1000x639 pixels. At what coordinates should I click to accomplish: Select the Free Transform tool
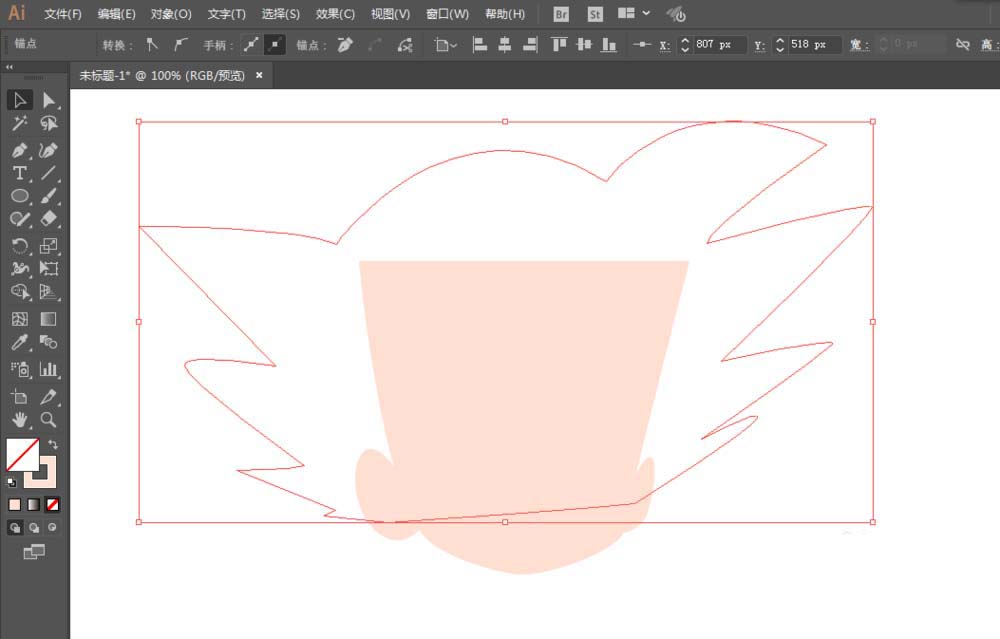click(x=48, y=268)
